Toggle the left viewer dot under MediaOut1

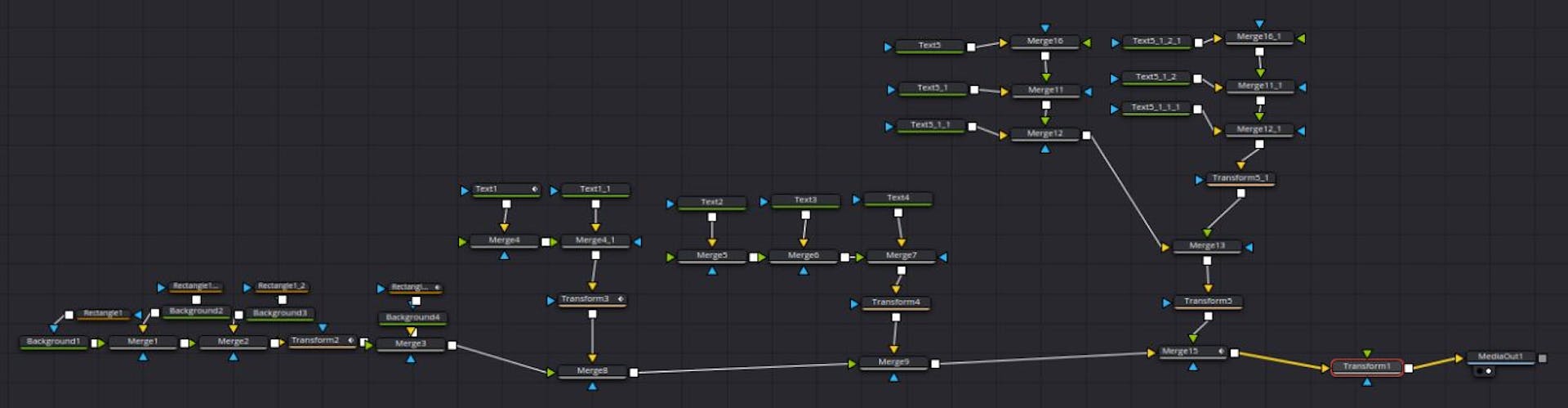pyautogui.click(x=1479, y=371)
